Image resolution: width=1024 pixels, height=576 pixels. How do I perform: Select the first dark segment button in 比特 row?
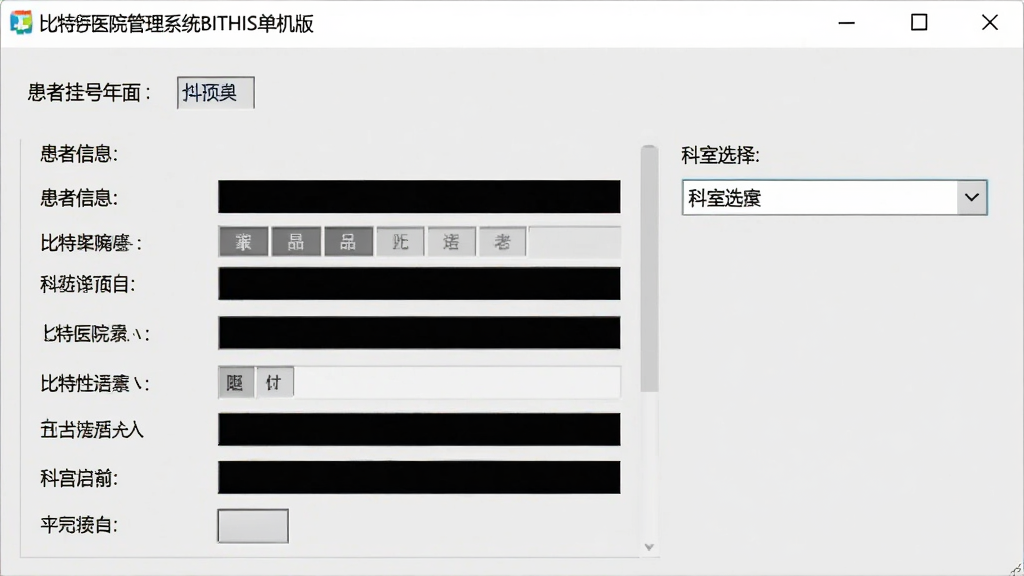[244, 242]
